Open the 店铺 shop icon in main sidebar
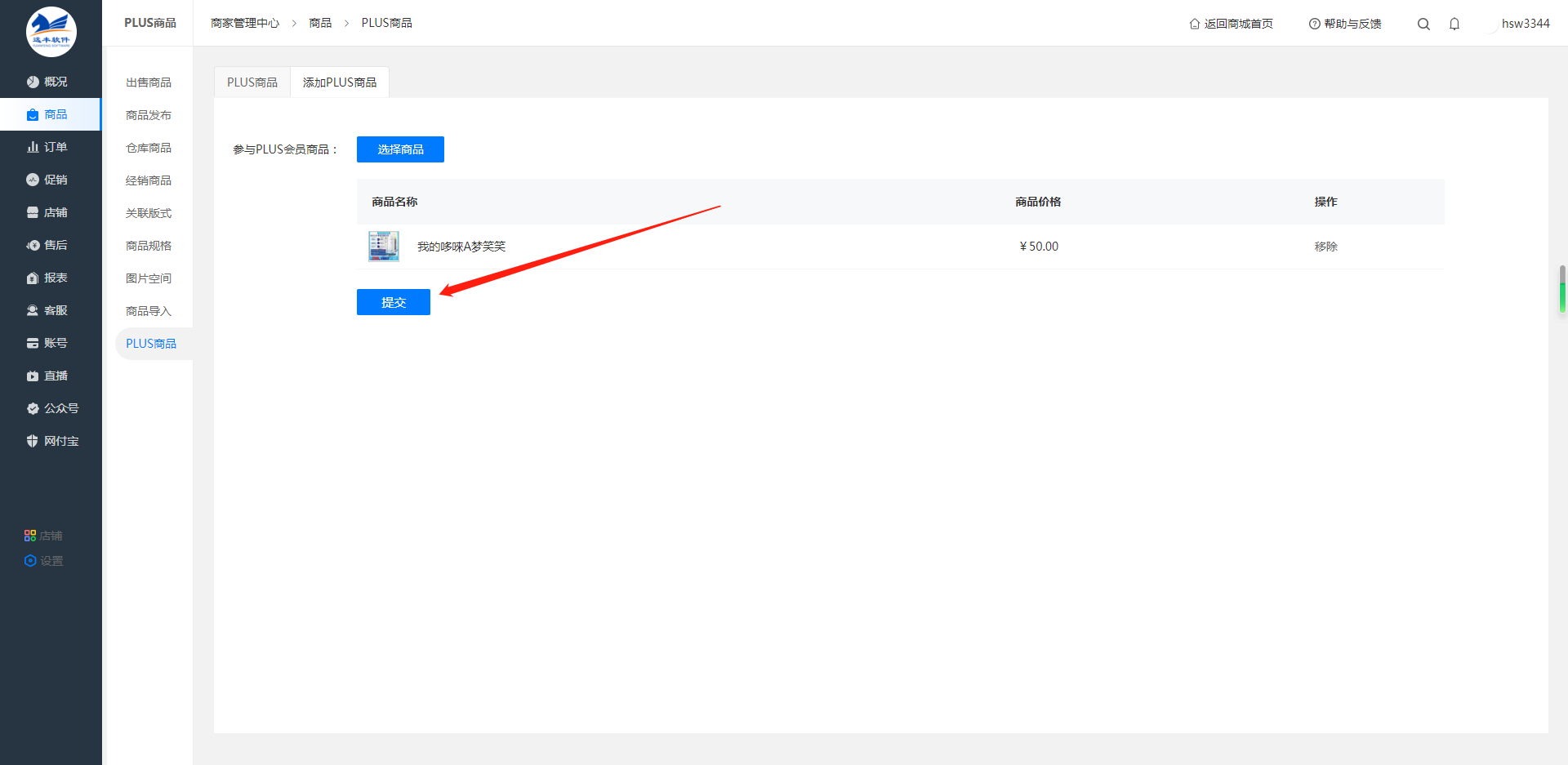 point(33,212)
